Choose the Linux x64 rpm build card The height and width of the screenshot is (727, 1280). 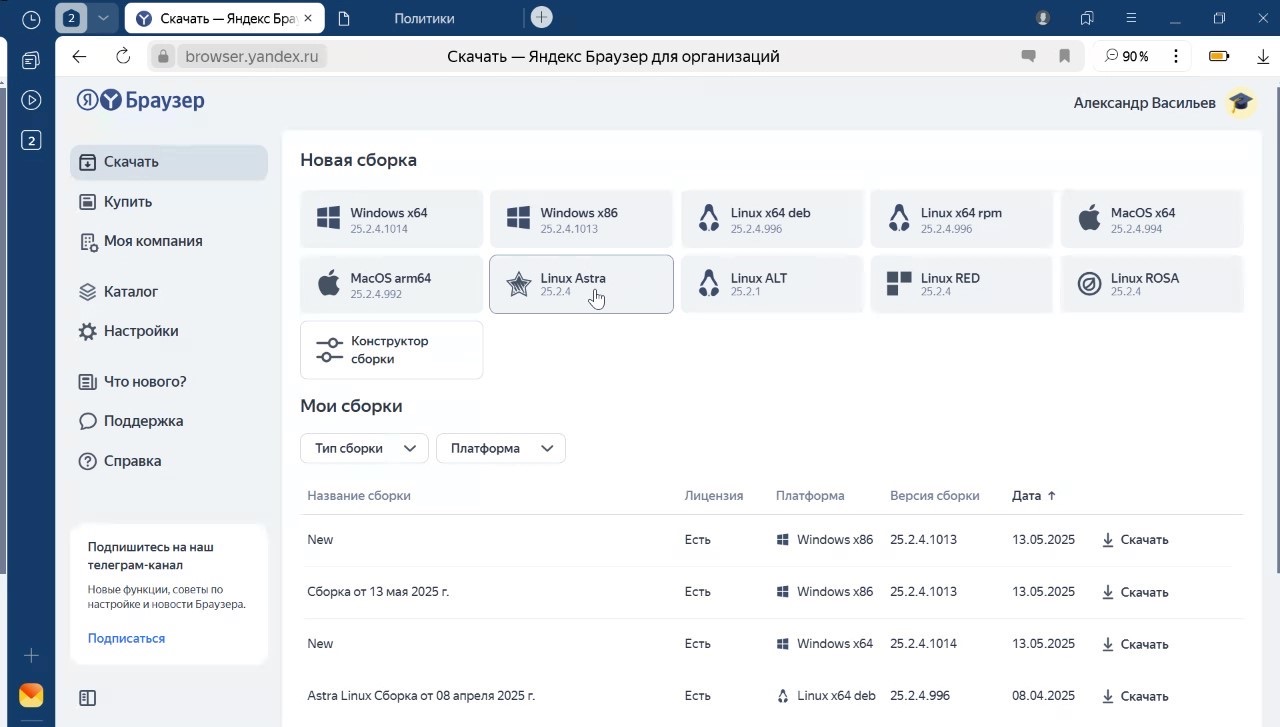click(x=962, y=219)
